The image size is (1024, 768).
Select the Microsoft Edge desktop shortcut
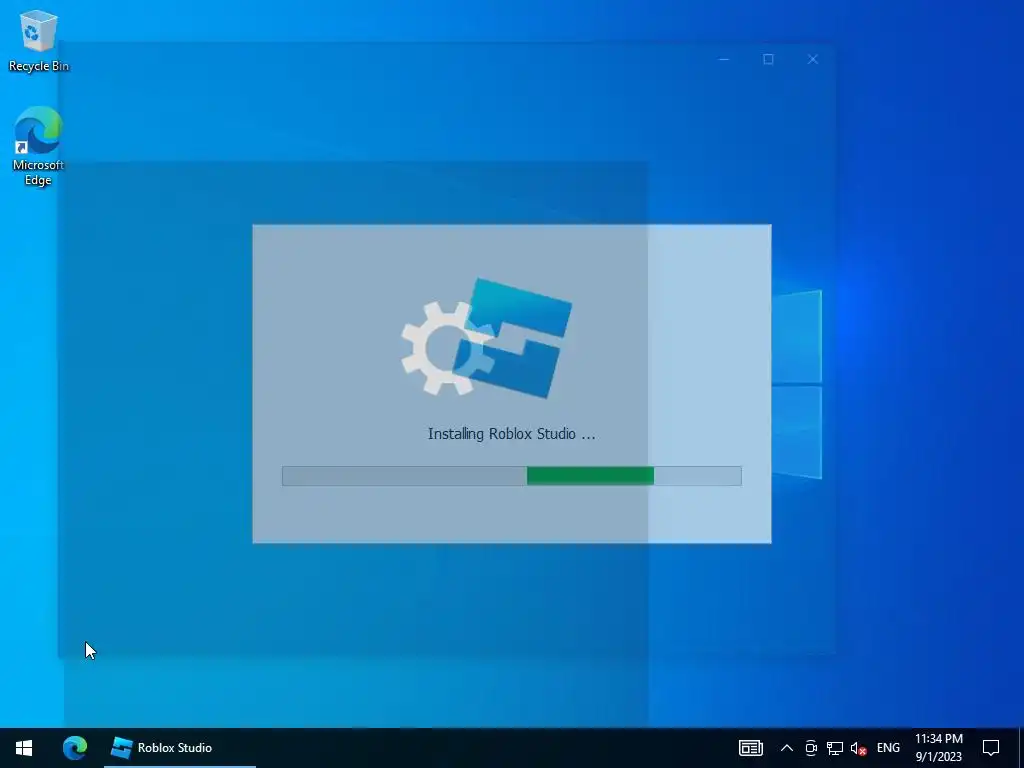tap(39, 146)
